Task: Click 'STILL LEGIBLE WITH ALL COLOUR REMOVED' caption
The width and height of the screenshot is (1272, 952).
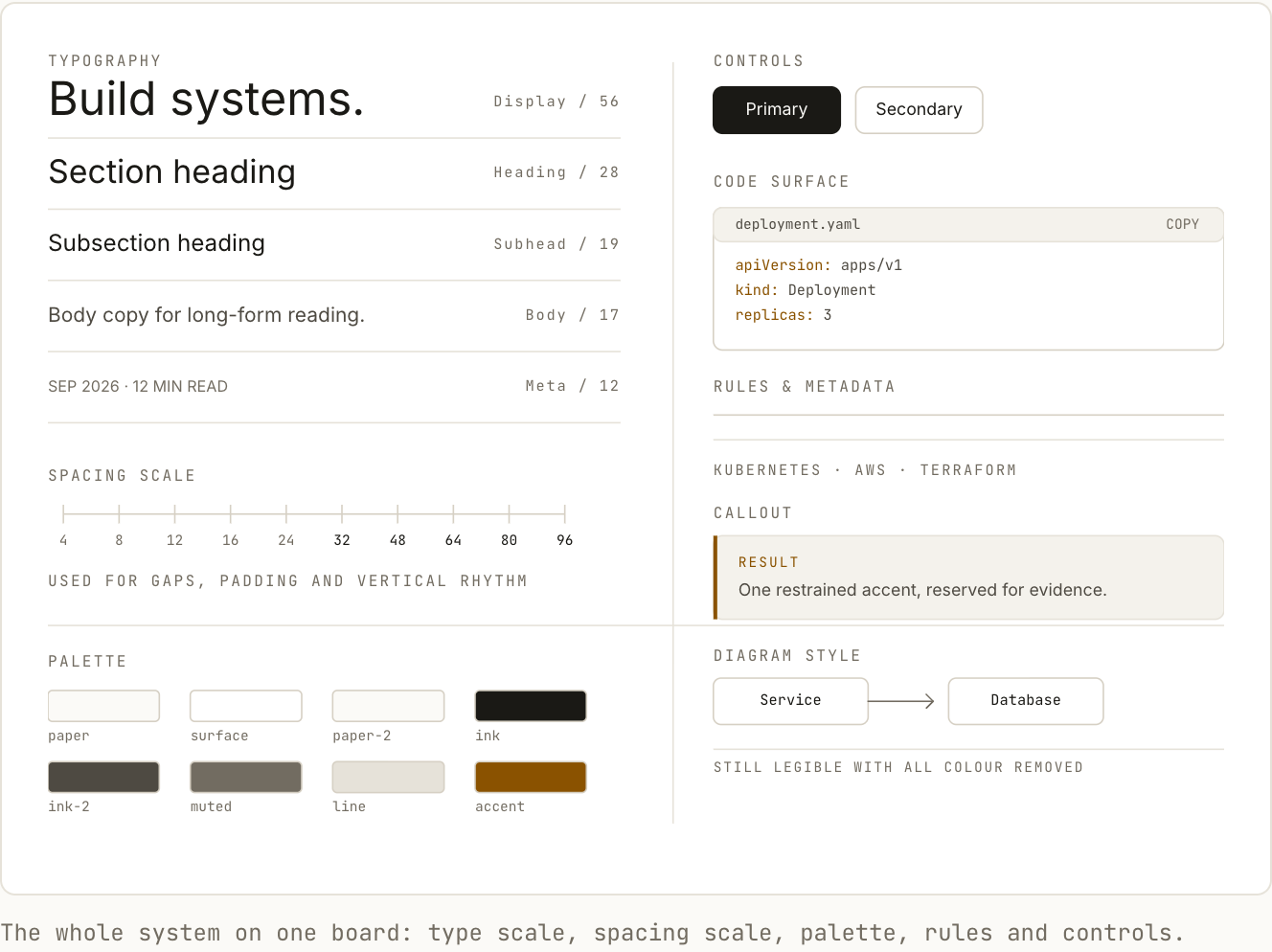Action: tap(898, 767)
